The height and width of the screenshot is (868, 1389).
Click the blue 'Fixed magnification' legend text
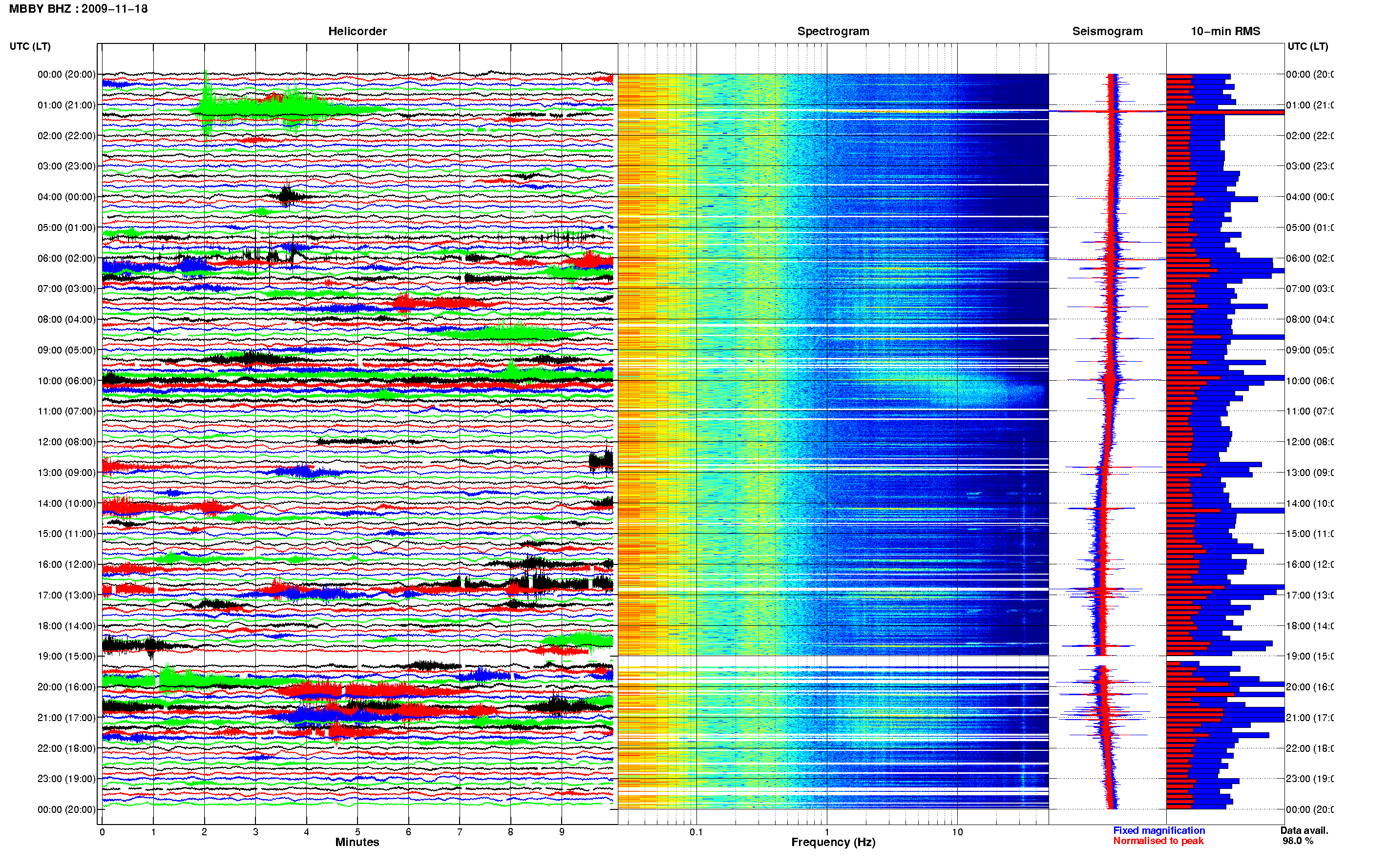coord(1159,830)
